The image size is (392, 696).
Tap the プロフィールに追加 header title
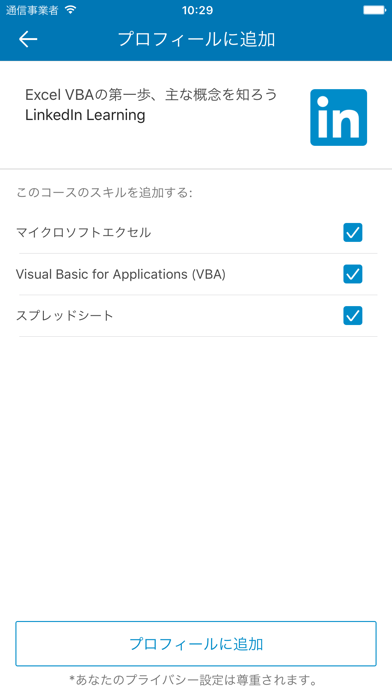(x=196, y=40)
